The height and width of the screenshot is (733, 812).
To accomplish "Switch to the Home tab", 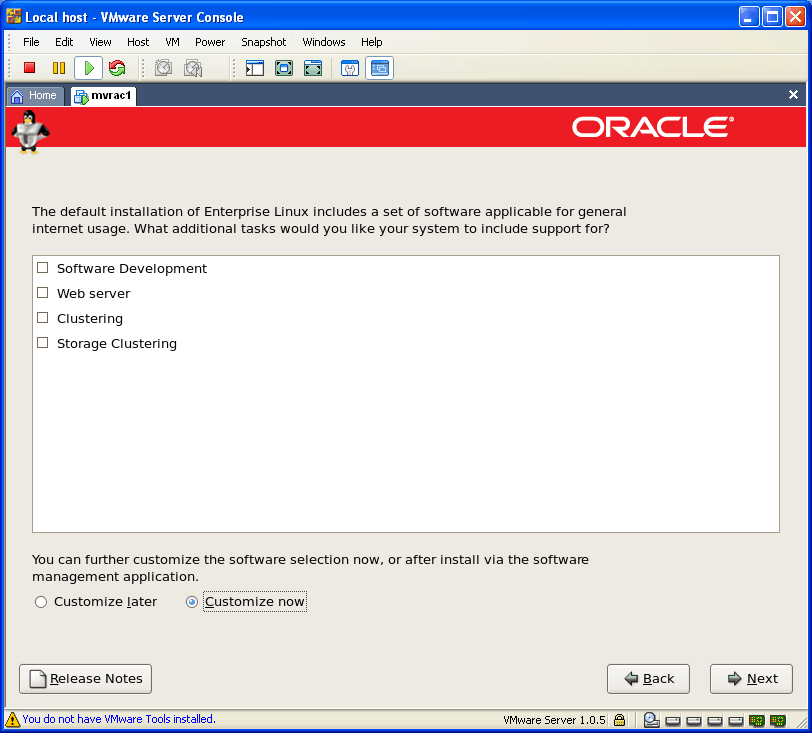I will pyautogui.click(x=34, y=96).
